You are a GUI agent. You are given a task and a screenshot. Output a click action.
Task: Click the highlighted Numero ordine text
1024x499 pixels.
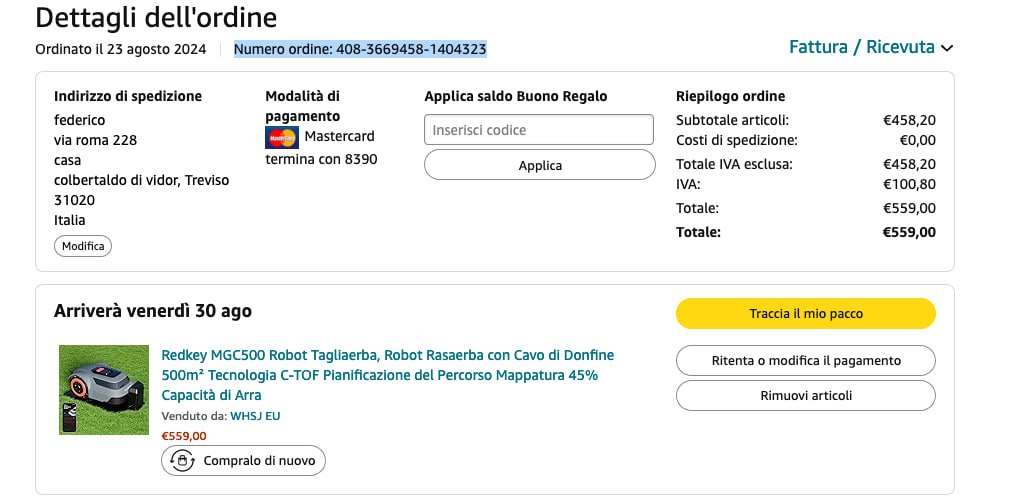tap(360, 49)
